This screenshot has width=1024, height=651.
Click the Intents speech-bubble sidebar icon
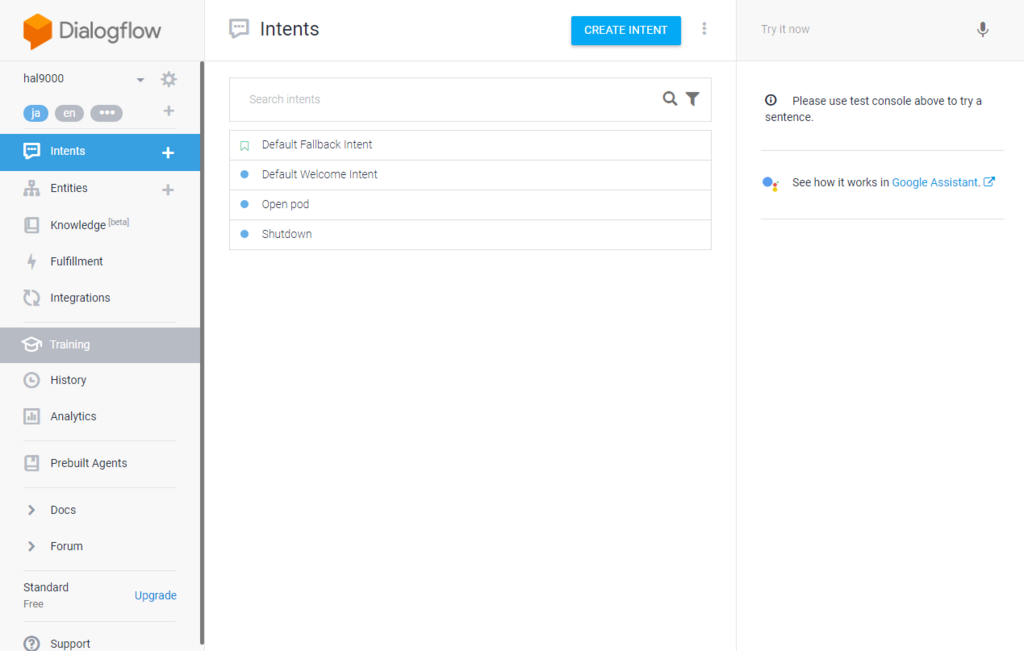(x=31, y=151)
